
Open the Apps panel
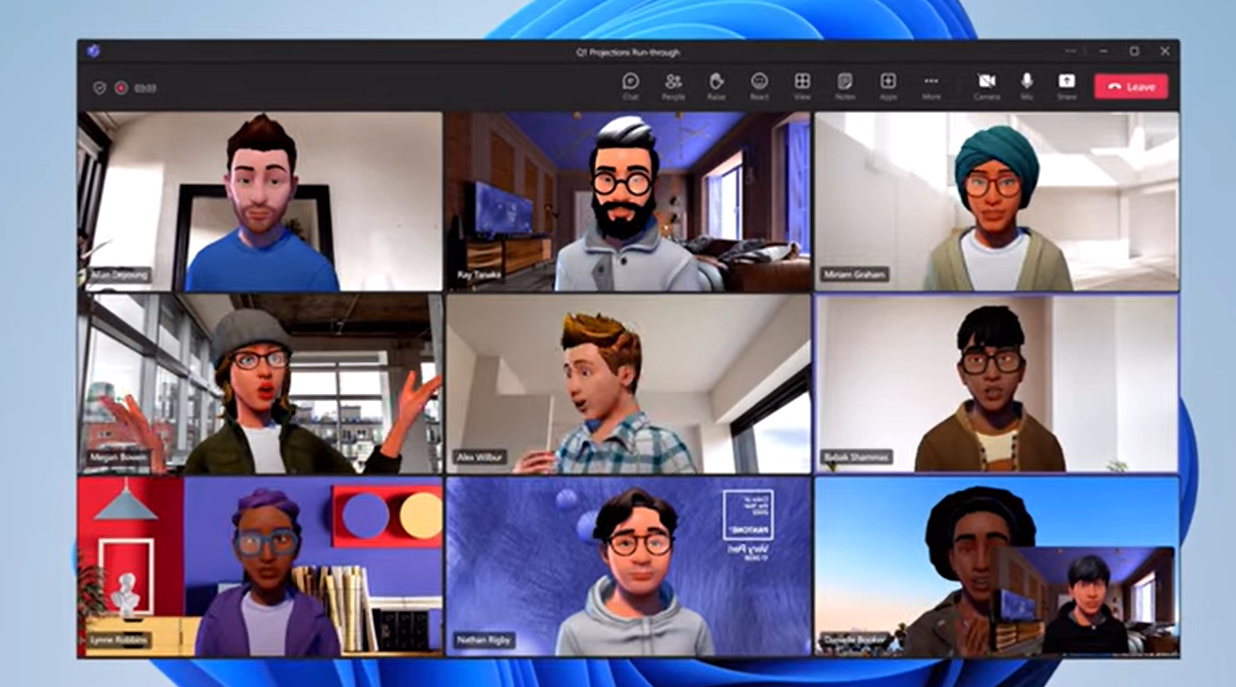pos(888,85)
